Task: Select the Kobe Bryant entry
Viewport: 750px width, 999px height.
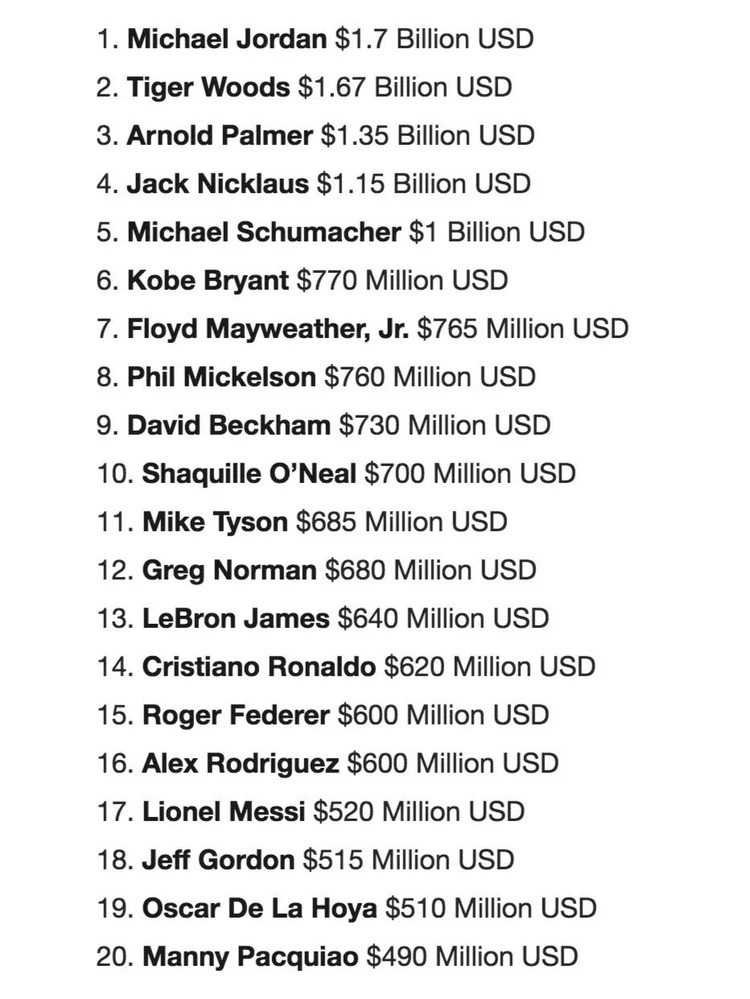Action: pyautogui.click(x=208, y=281)
